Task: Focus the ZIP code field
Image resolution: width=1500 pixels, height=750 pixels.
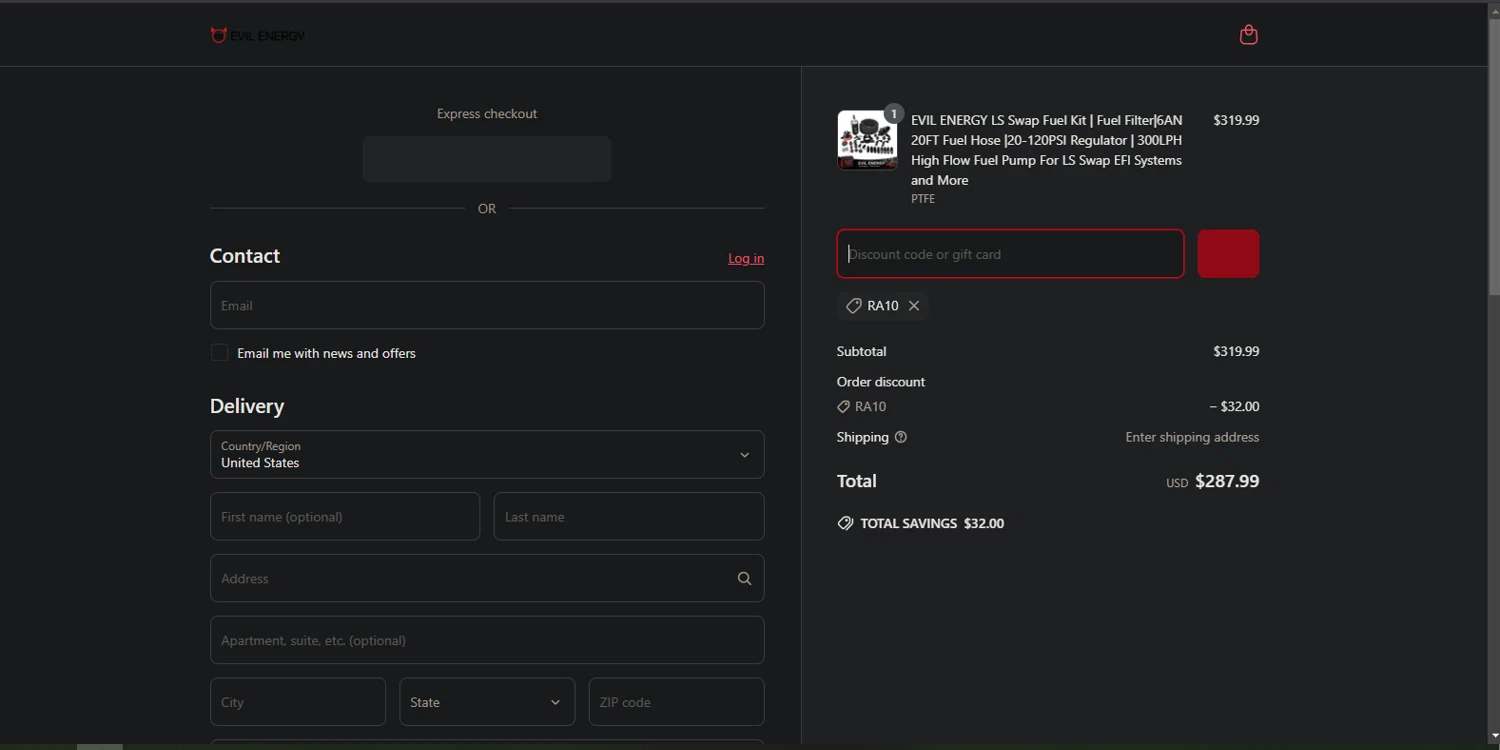Action: point(677,702)
